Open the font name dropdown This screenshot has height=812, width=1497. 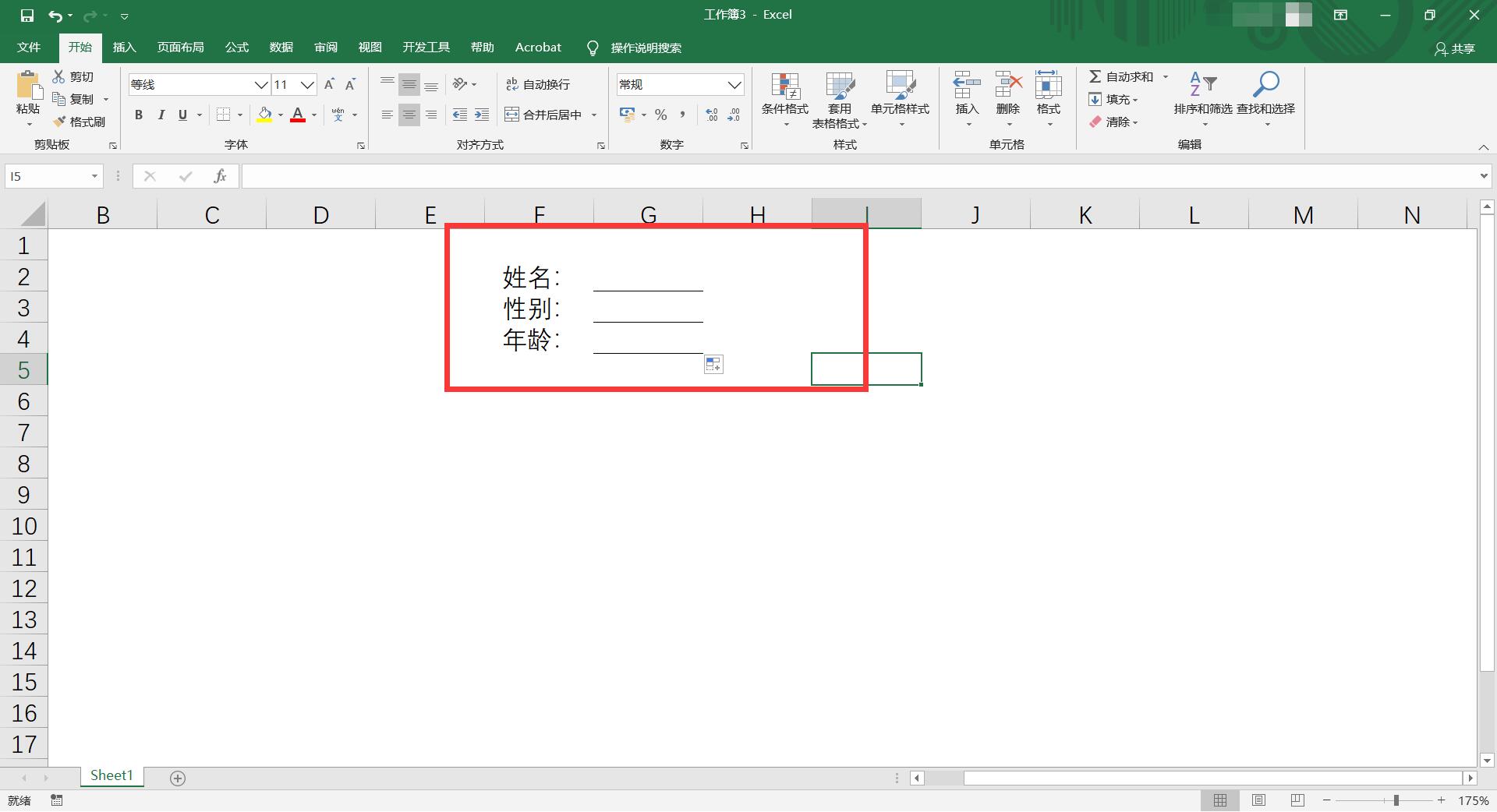point(260,84)
